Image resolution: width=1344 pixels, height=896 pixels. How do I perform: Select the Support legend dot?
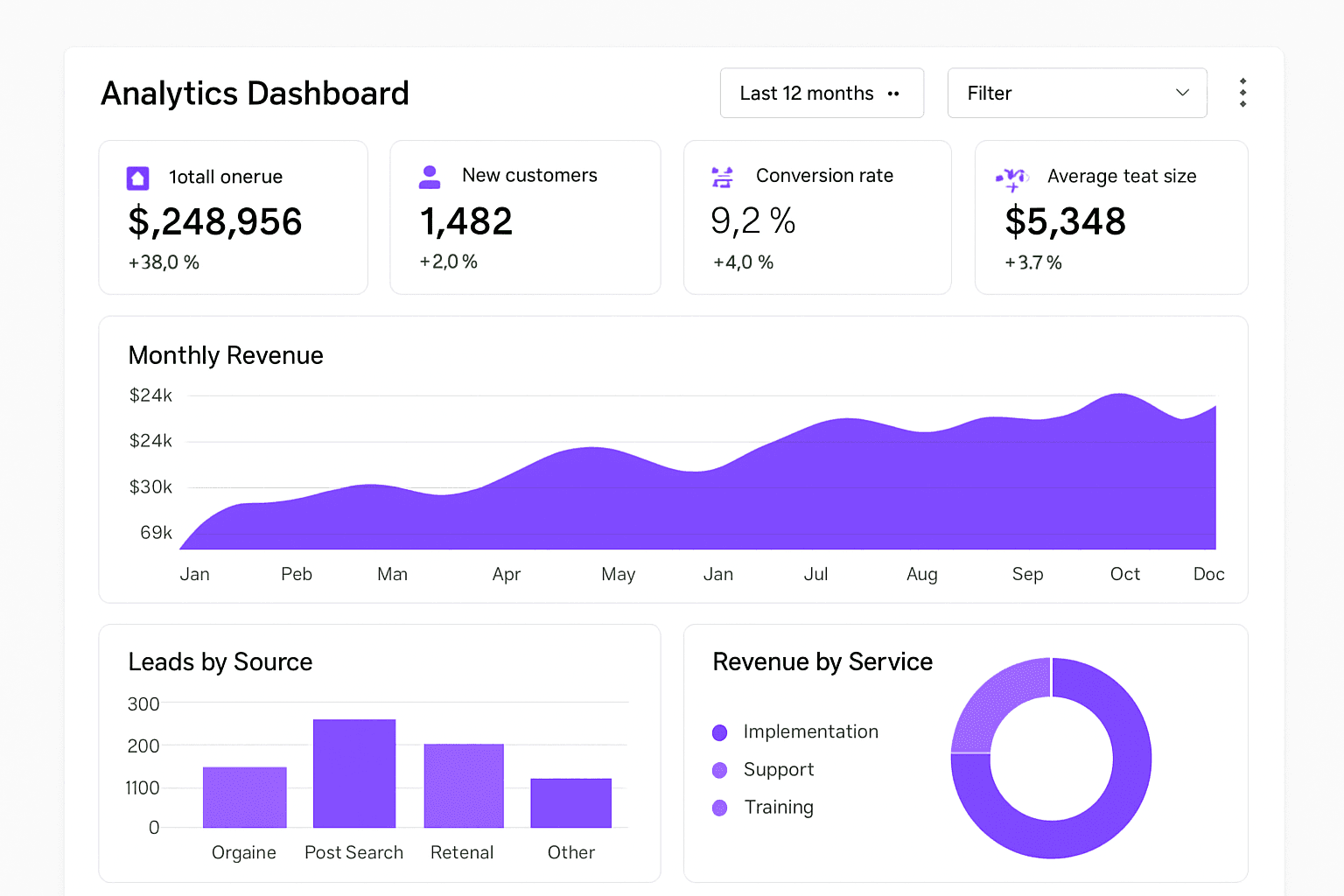pyautogui.click(x=719, y=770)
